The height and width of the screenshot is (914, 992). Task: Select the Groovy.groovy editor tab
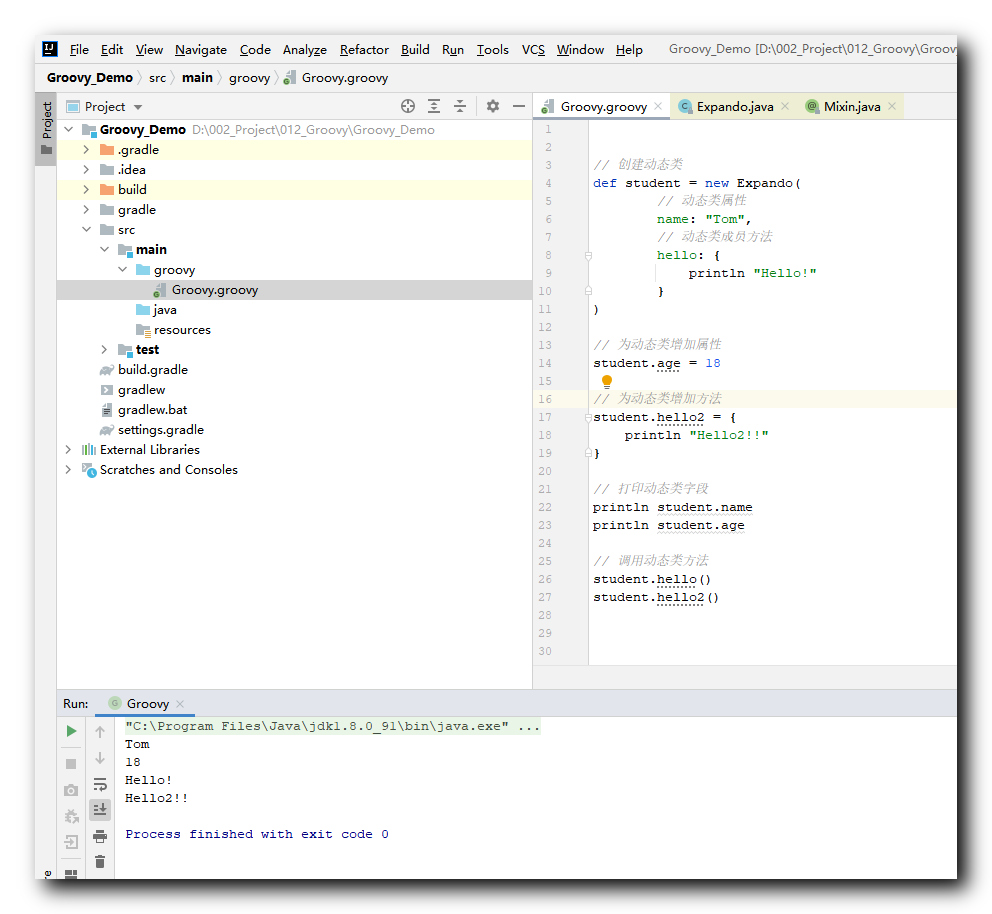602,106
